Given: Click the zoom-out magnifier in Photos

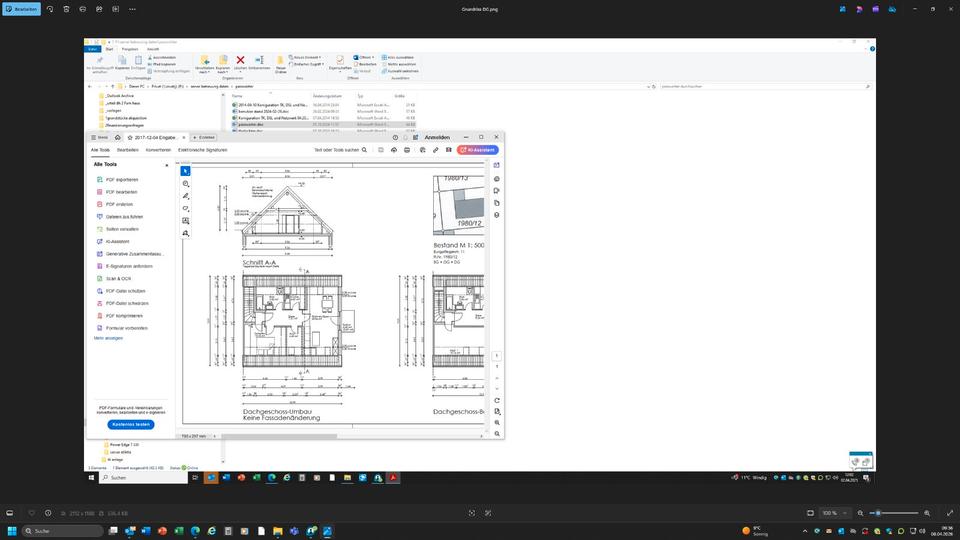Looking at the screenshot, I should [860, 513].
